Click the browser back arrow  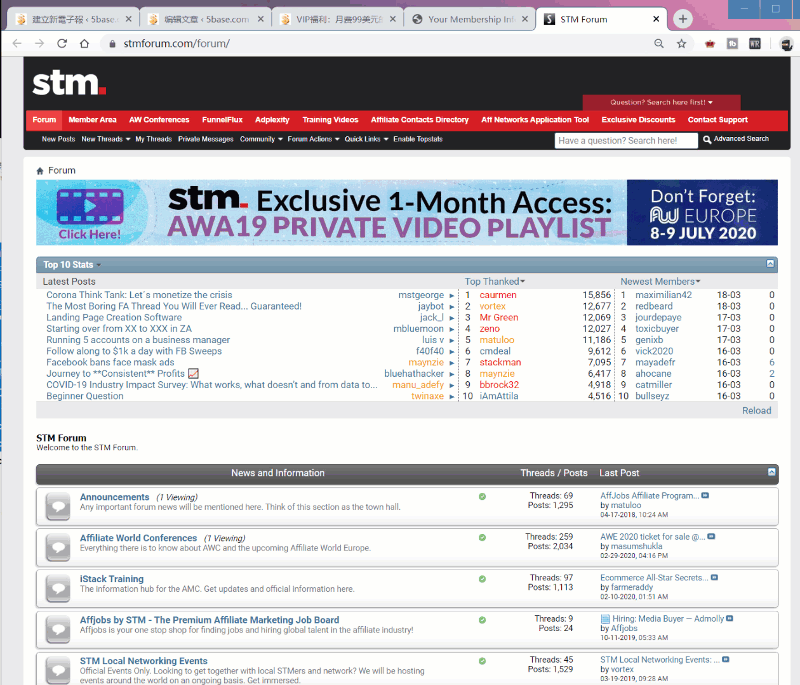[17, 43]
